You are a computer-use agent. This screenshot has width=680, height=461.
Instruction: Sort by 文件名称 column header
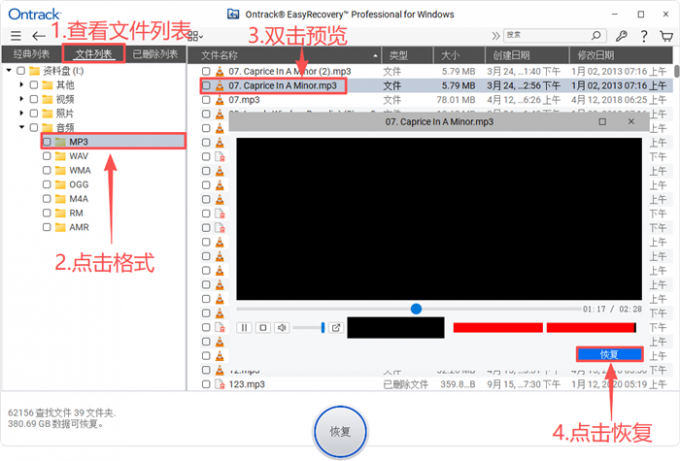[284, 55]
